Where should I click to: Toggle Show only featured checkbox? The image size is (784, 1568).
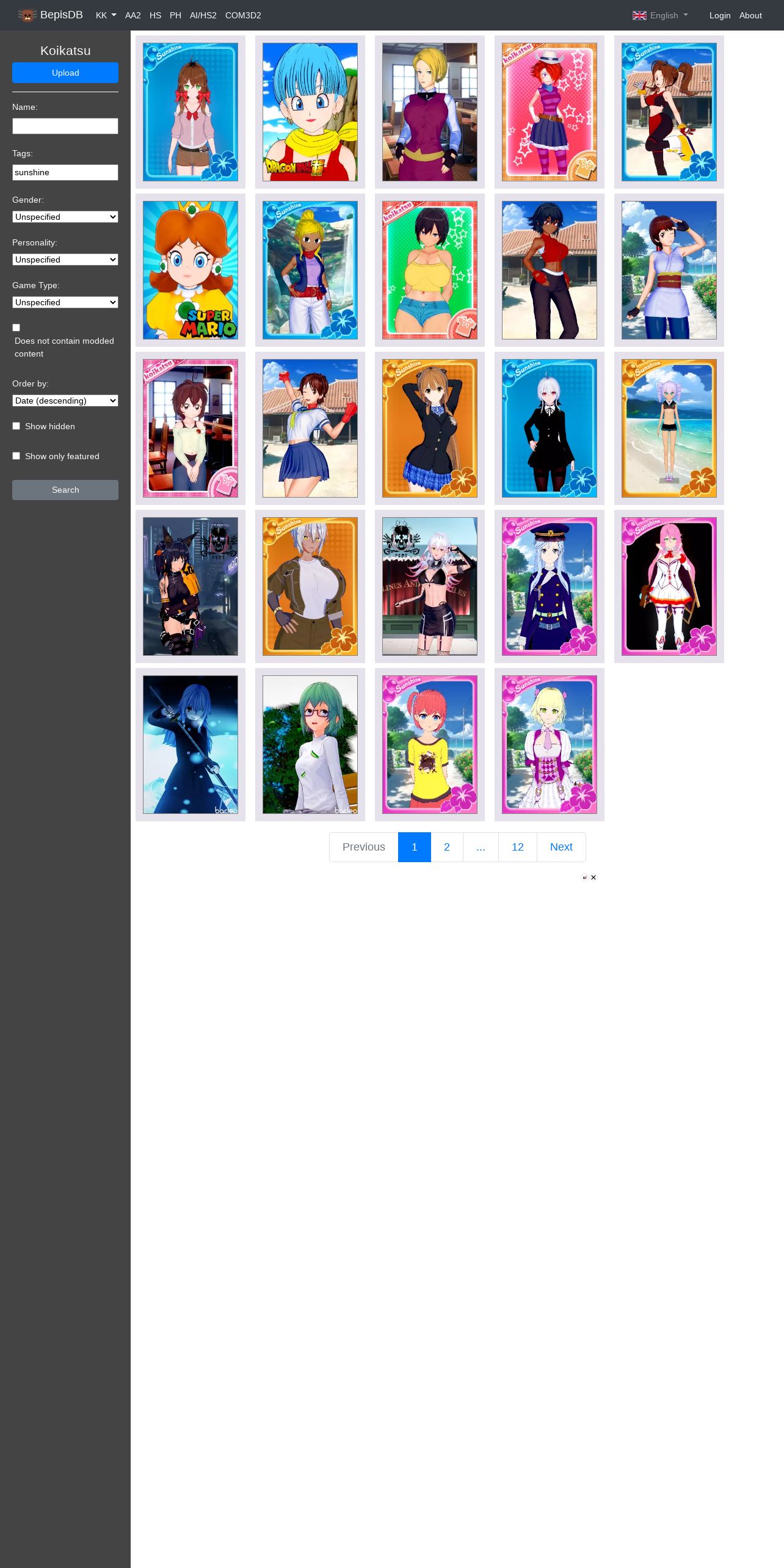coord(16,456)
